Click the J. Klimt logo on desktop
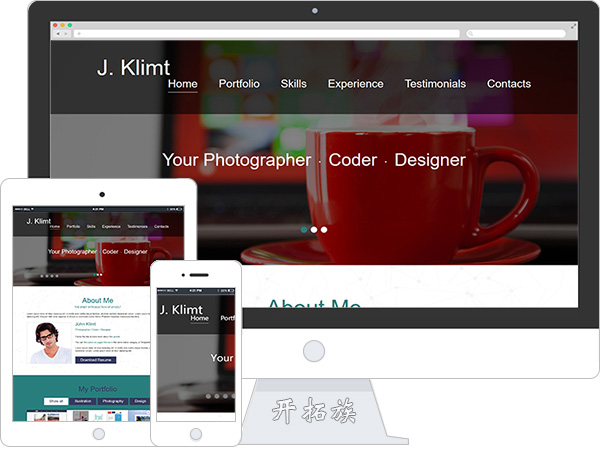Screen dimensions: 600x450 point(133,68)
